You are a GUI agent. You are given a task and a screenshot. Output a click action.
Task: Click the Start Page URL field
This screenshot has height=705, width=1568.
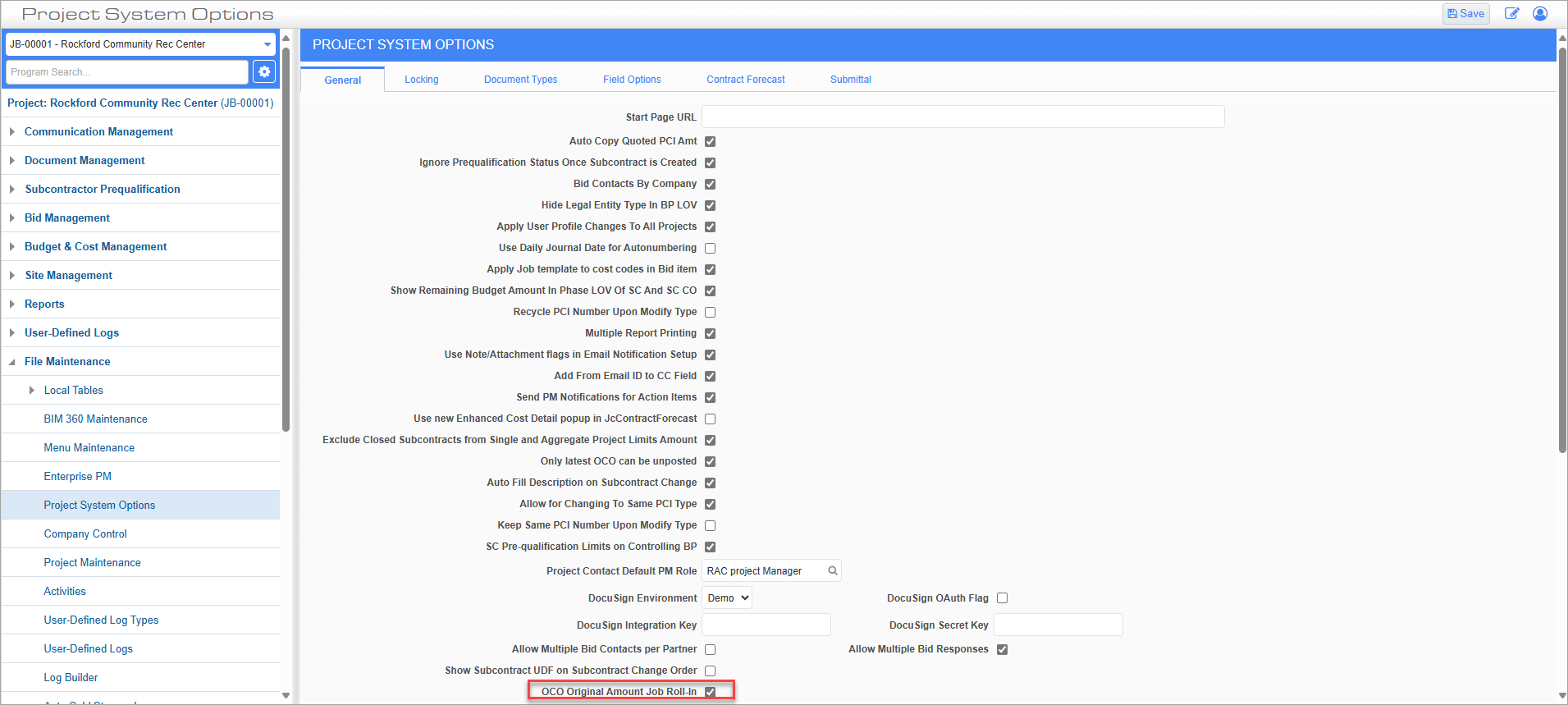962,117
